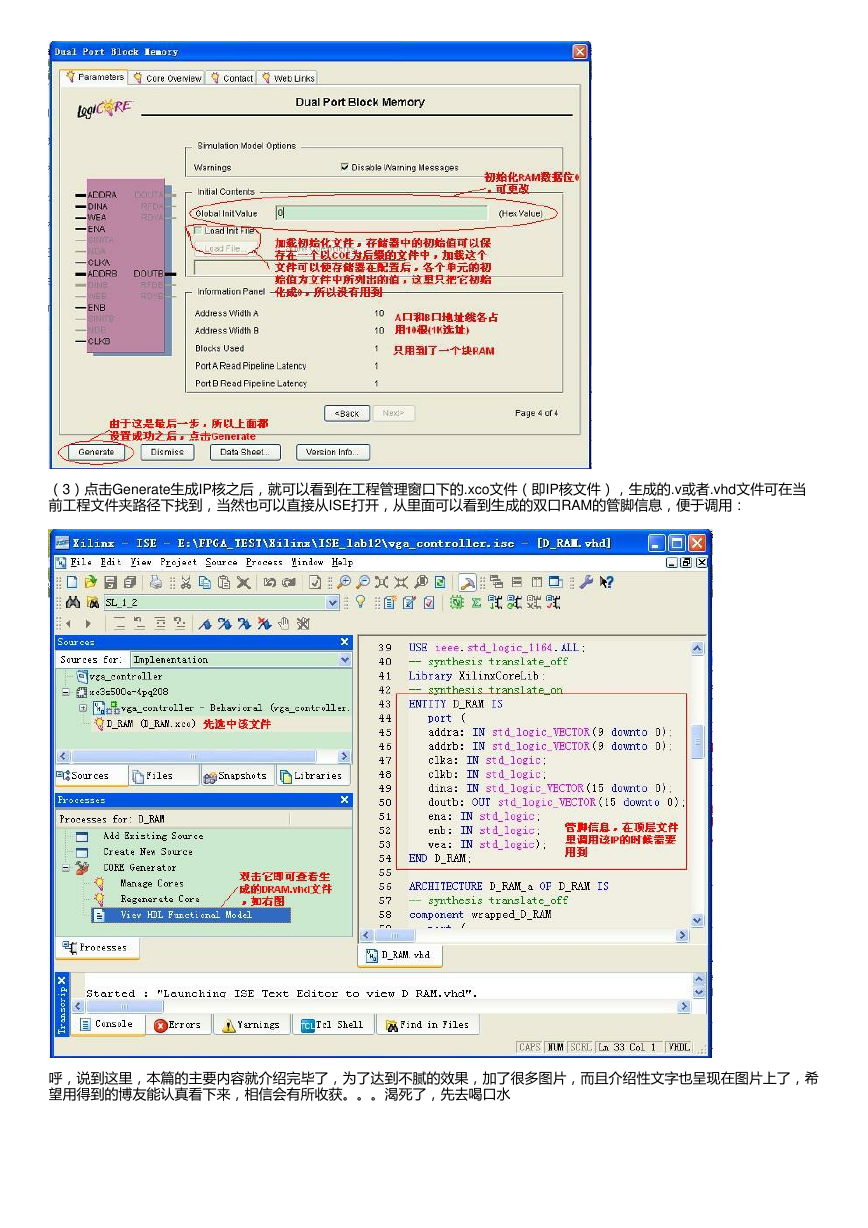
Task: Click the Paste icon in ISE toolbar
Action: click(x=224, y=582)
